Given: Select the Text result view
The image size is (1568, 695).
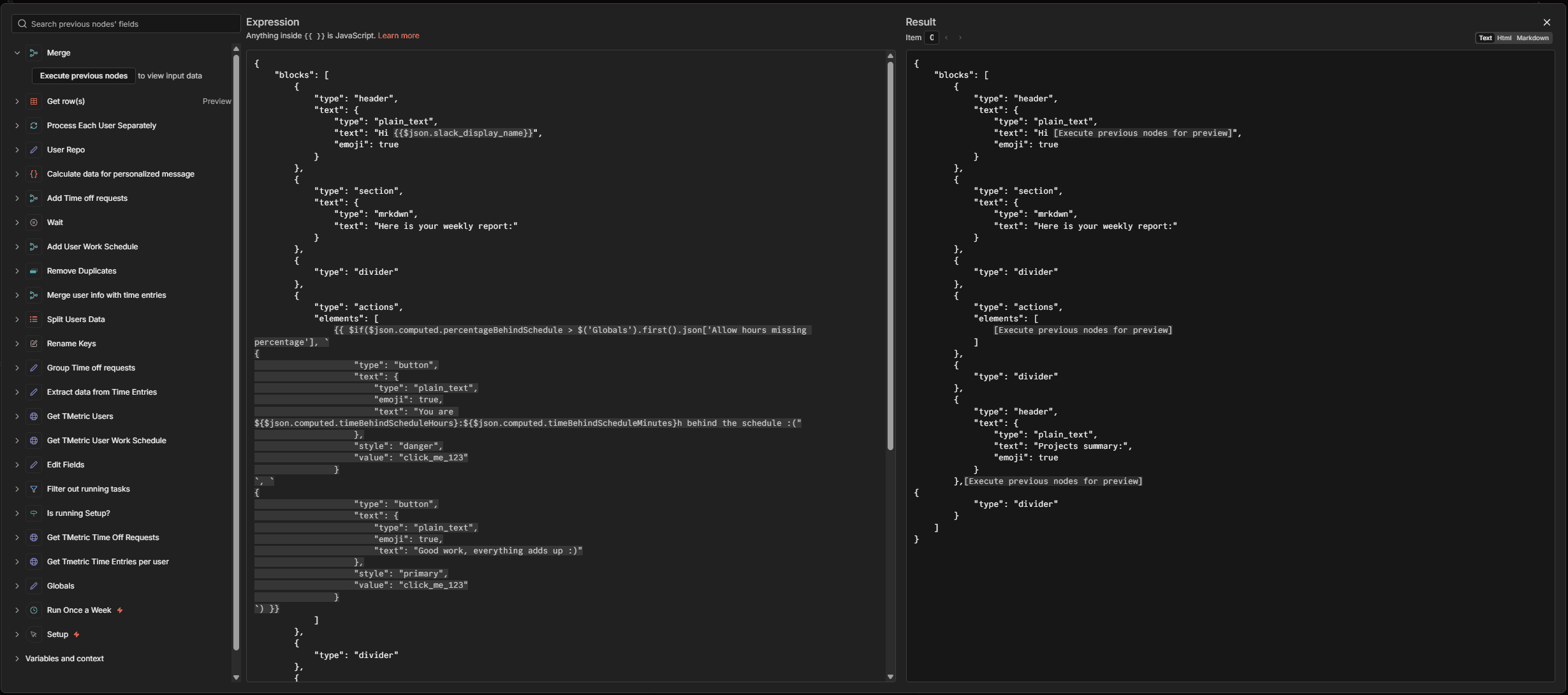Looking at the screenshot, I should click(x=1485, y=38).
